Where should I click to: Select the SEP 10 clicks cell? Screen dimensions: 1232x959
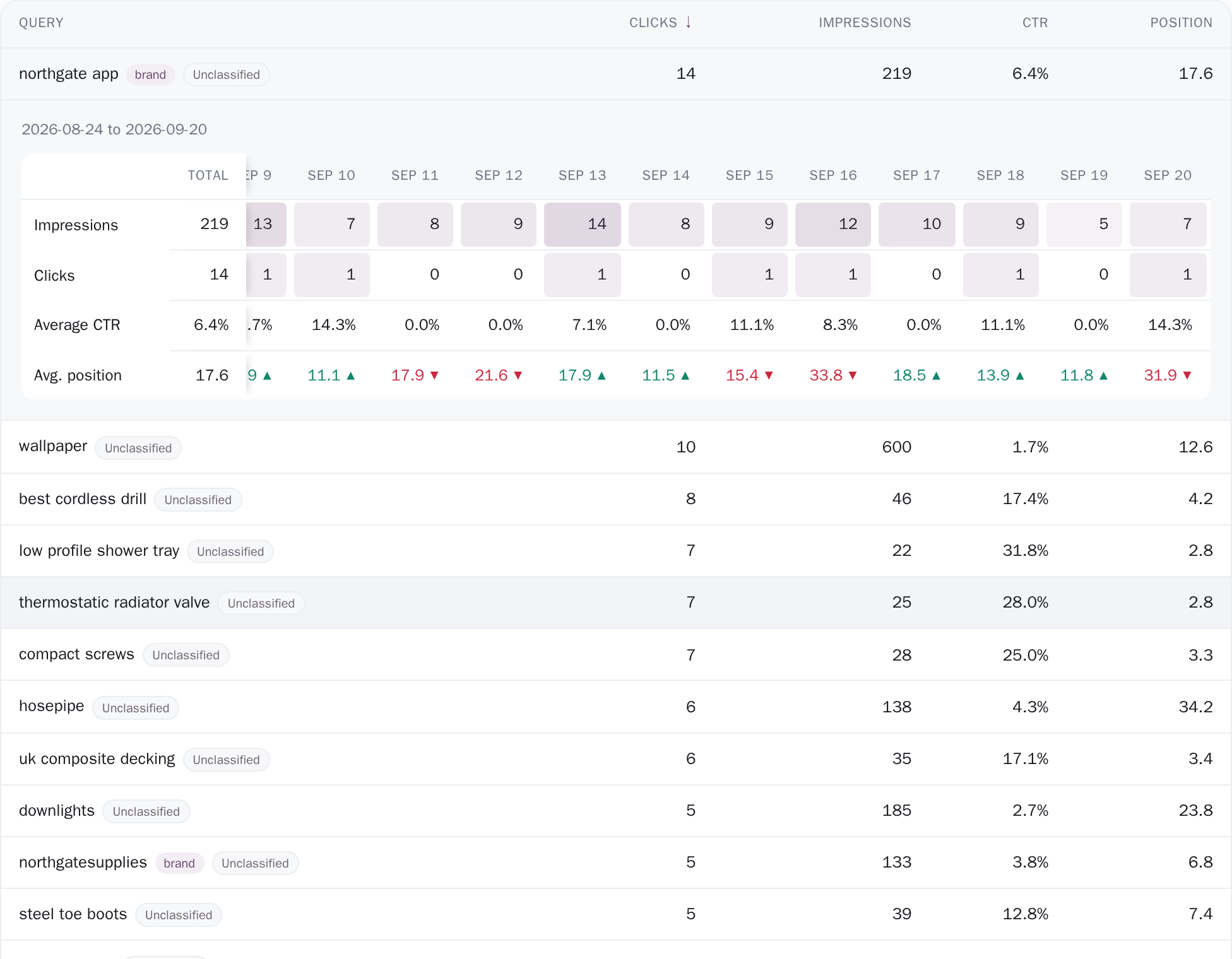[x=331, y=274]
